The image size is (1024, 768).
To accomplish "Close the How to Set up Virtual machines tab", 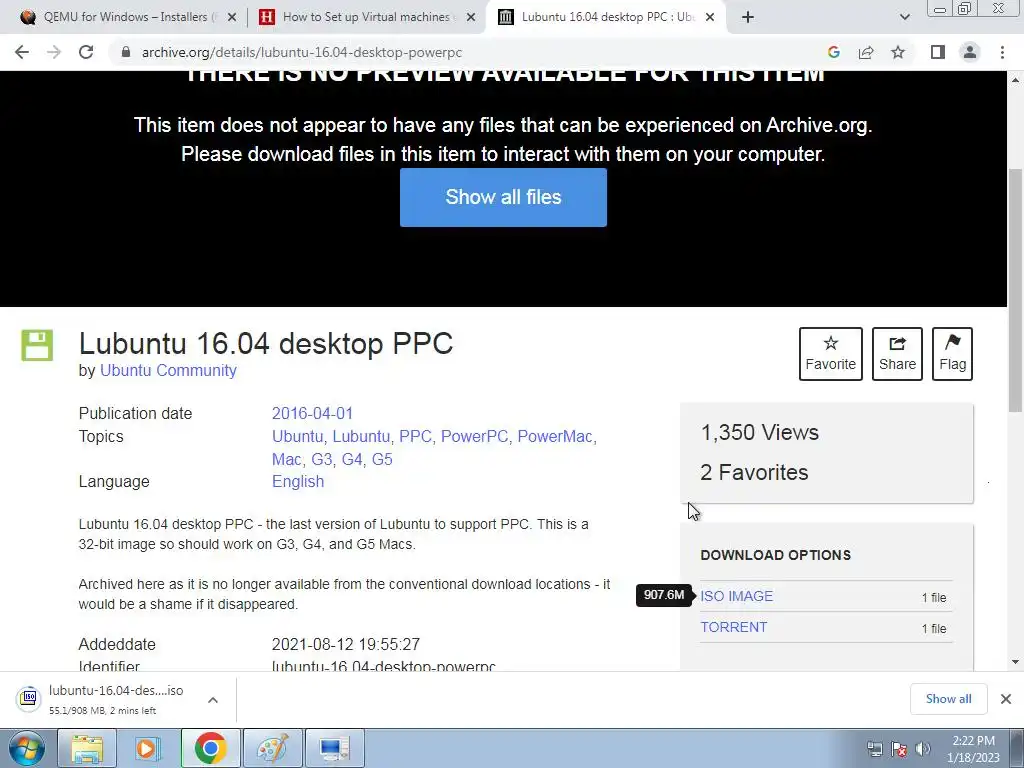I will 471,17.
